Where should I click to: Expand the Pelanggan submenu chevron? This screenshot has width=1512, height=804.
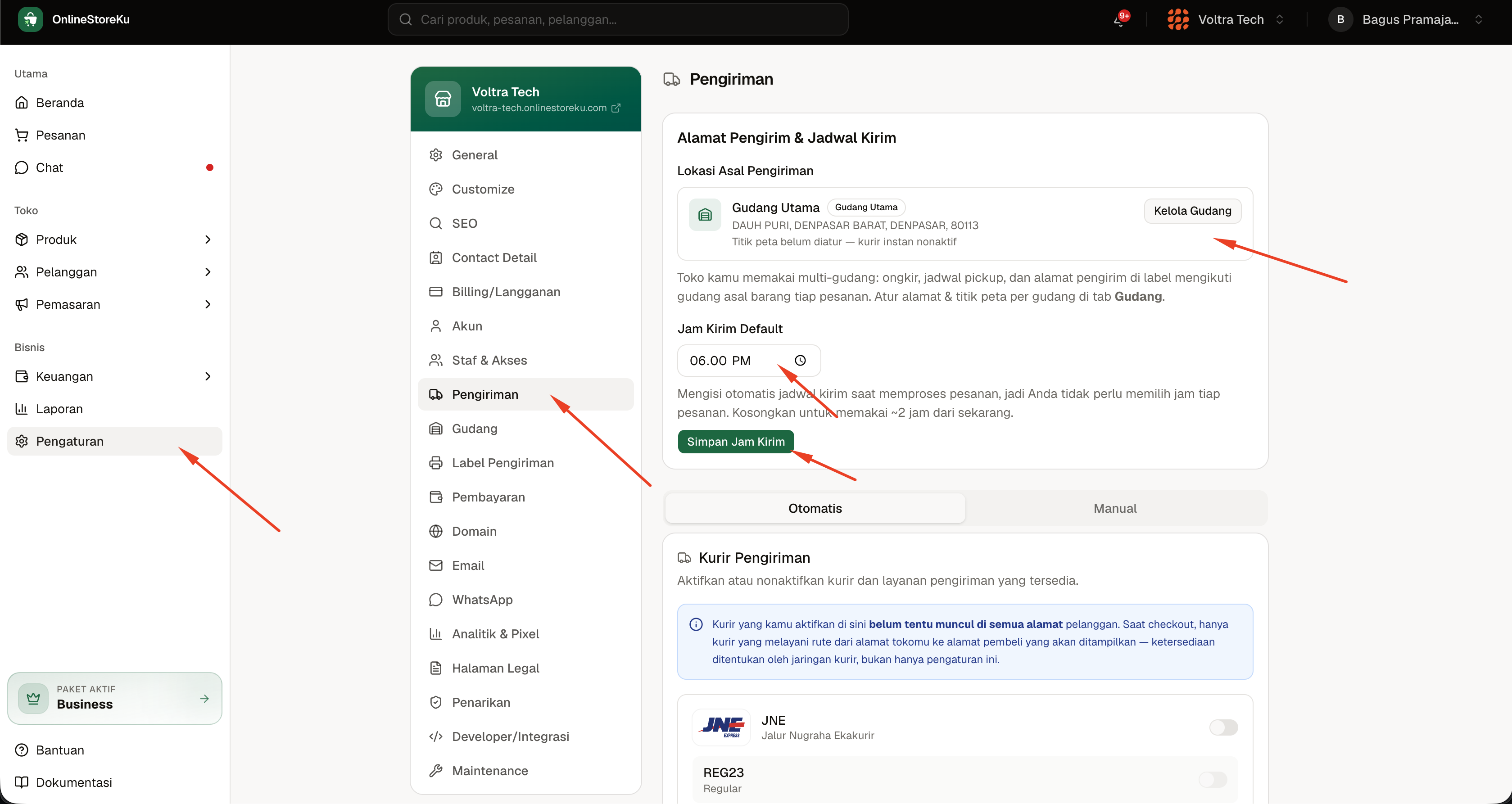(x=208, y=272)
